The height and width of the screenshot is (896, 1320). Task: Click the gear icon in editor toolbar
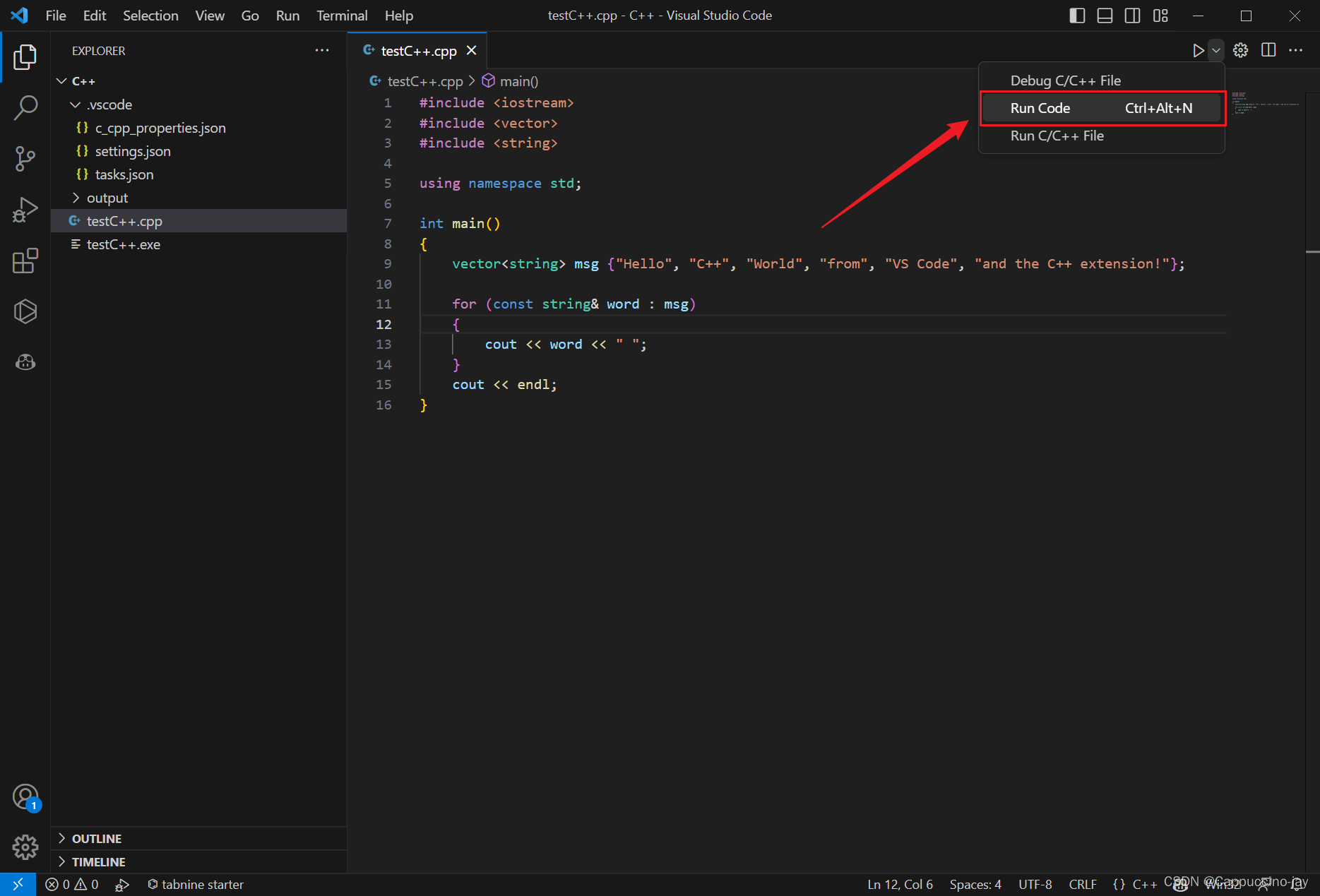1241,50
